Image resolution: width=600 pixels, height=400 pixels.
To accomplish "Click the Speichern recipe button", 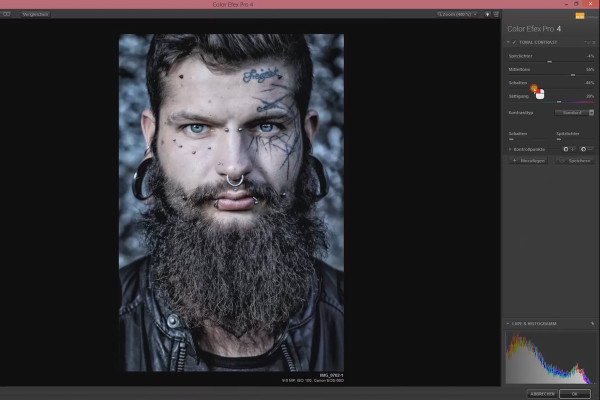I will (x=575, y=161).
